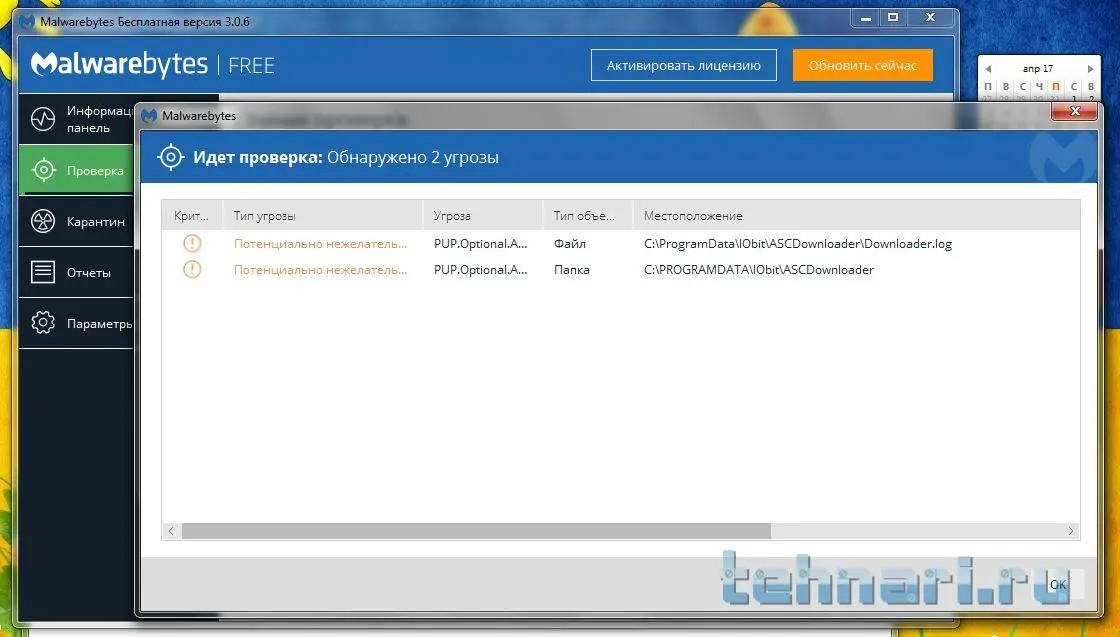Click the left scroll arrow of results list
1120x637 pixels.
coord(171,531)
